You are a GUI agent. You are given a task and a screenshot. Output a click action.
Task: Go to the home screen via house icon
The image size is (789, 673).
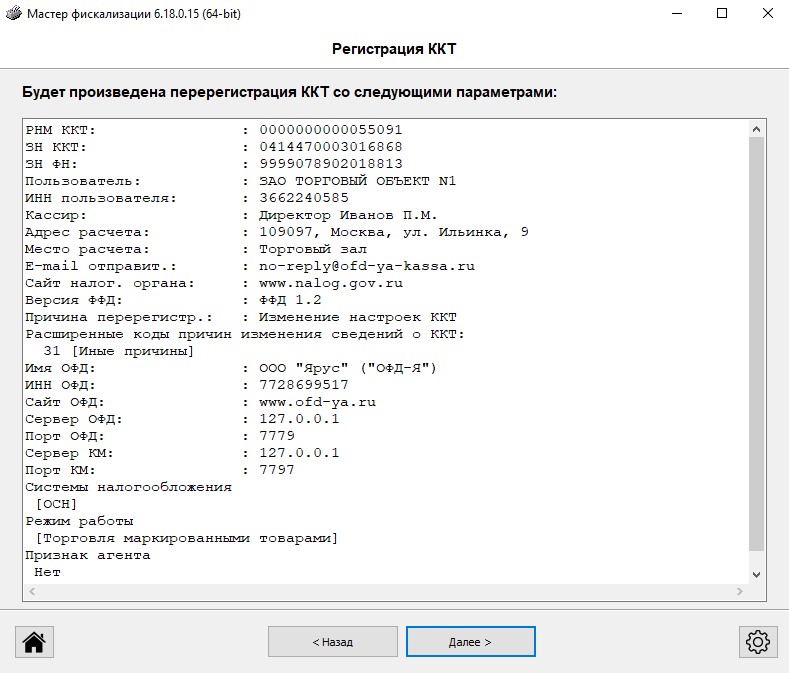pyautogui.click(x=34, y=641)
